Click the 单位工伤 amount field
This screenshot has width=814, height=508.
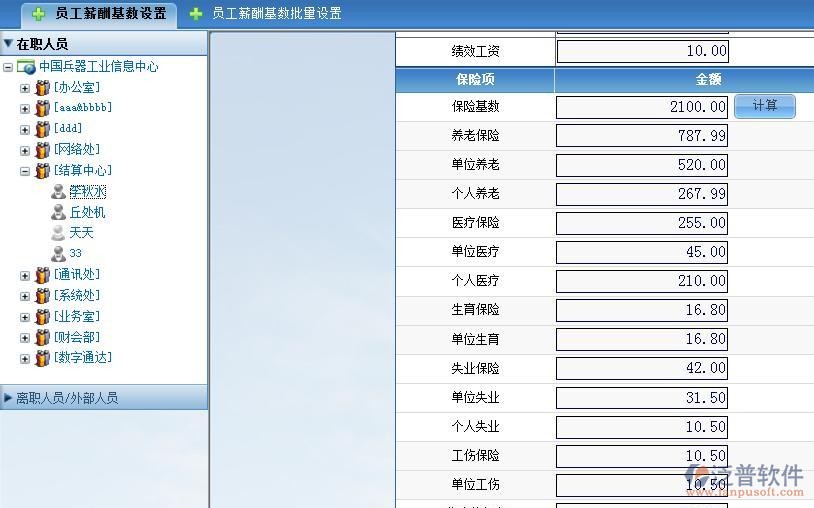(x=642, y=485)
